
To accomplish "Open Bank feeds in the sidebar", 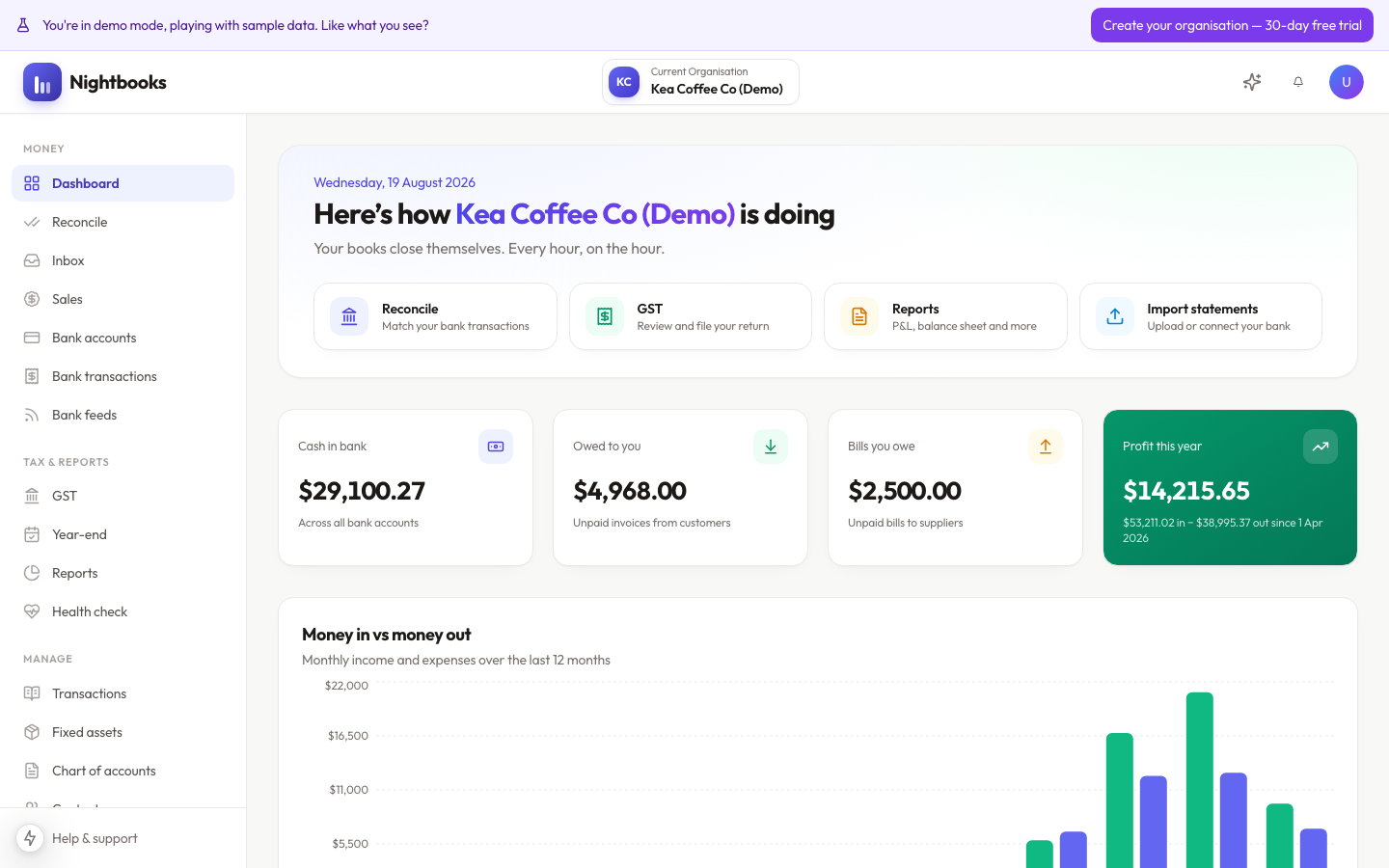I will 123,415.
